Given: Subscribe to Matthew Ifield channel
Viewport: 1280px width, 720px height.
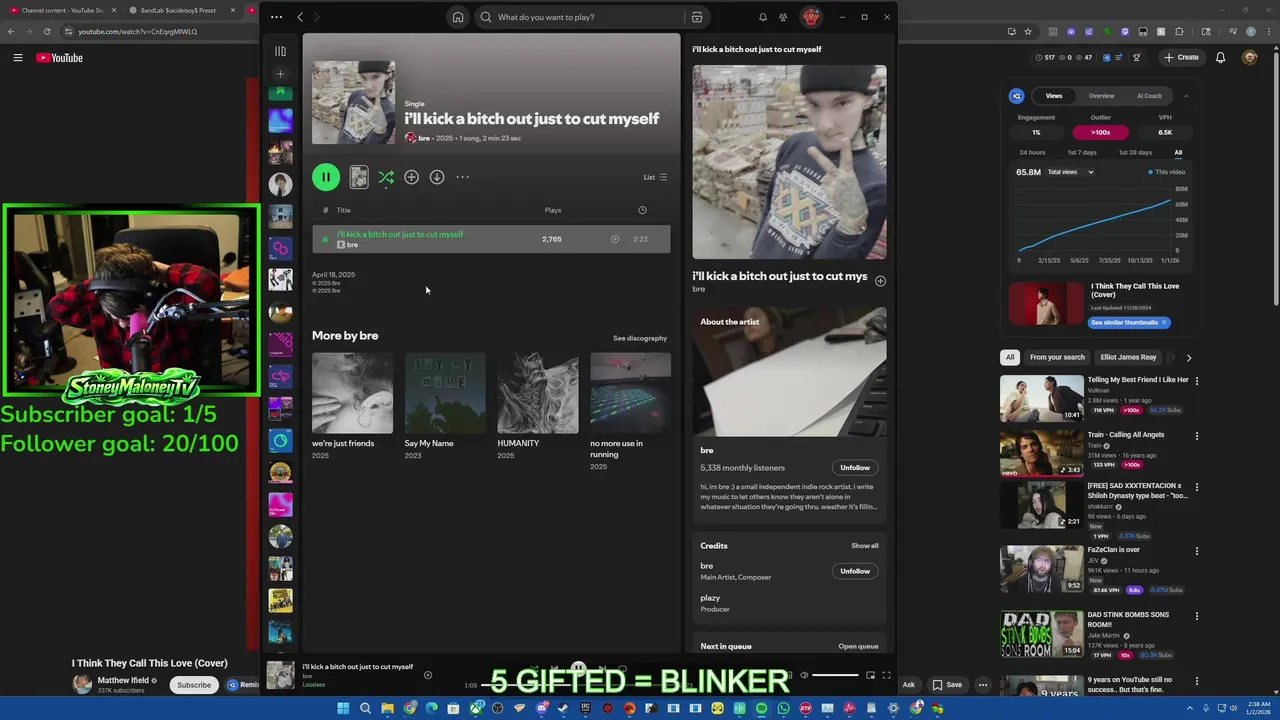Looking at the screenshot, I should point(194,685).
